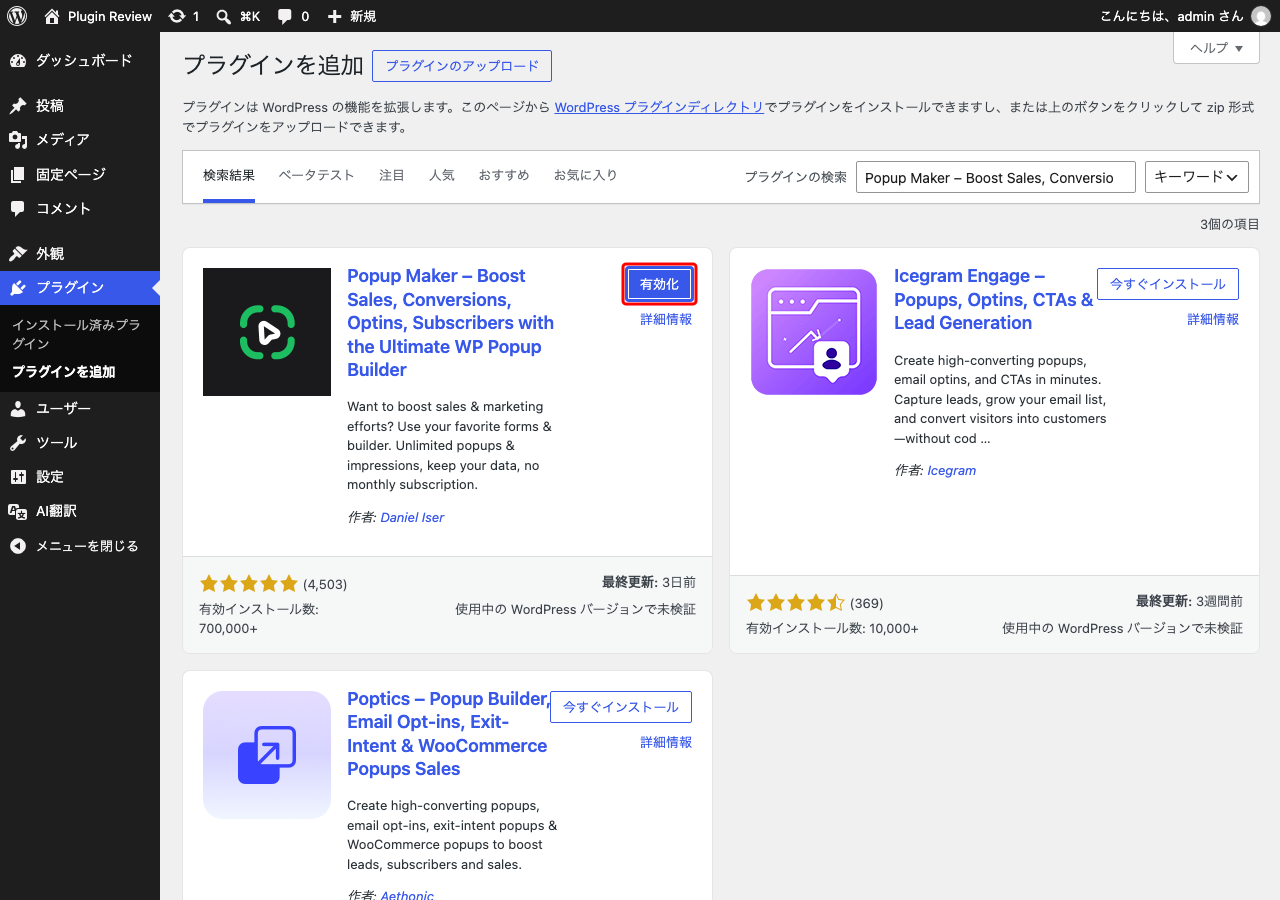
Task: Switch to the 人気 tab
Action: click(x=442, y=175)
